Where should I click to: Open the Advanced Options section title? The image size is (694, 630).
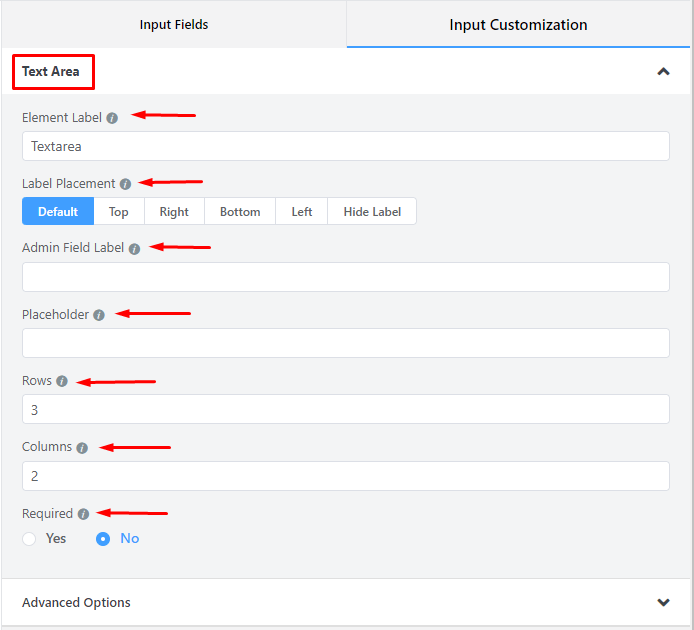pyautogui.click(x=76, y=603)
